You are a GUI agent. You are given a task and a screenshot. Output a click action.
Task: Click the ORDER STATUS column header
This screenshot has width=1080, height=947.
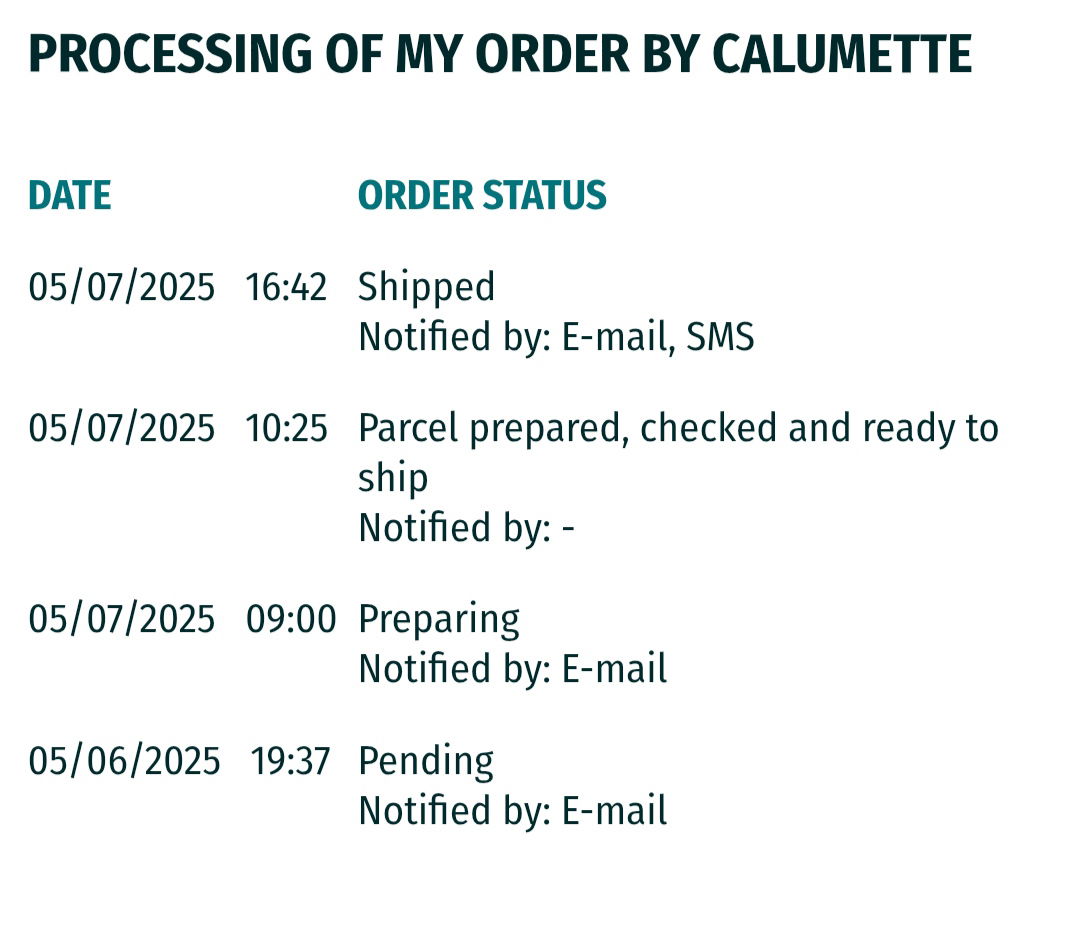(482, 196)
